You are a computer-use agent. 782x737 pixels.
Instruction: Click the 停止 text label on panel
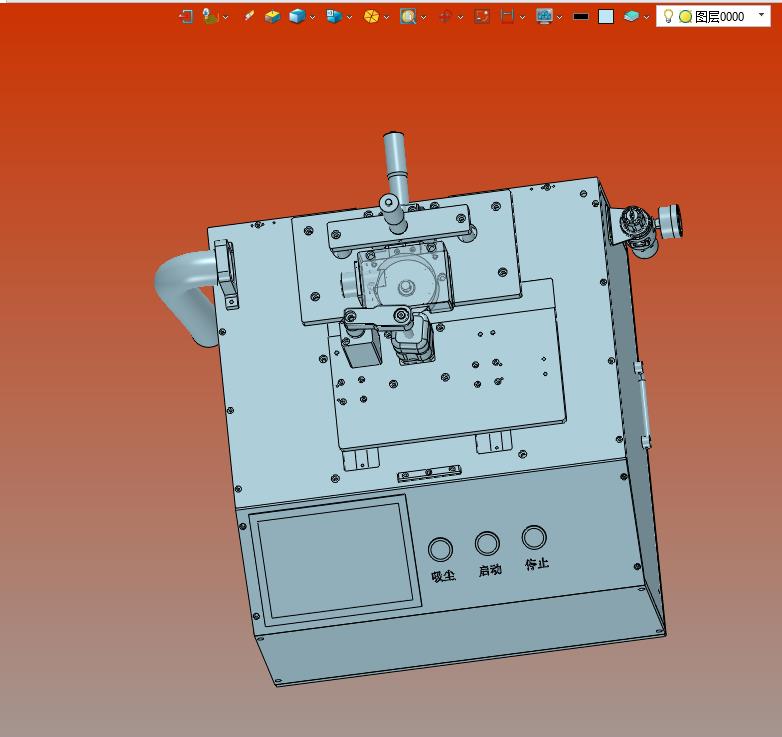click(x=537, y=563)
